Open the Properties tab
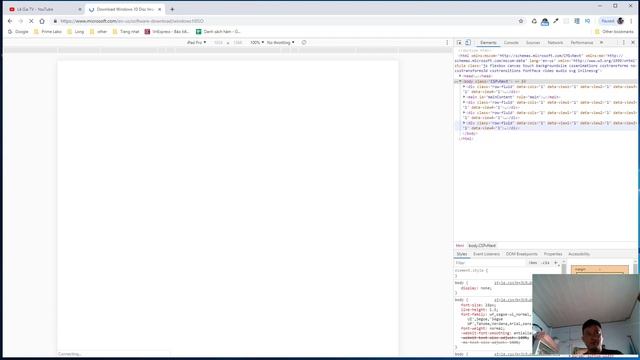Image resolution: width=640 pixels, height=360 pixels. click(553, 254)
